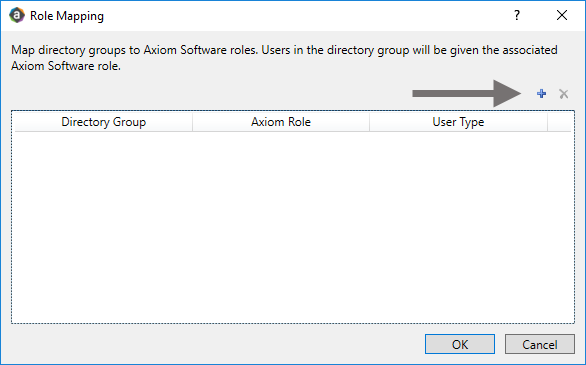Click the gray delete mapping X icon

(564, 93)
